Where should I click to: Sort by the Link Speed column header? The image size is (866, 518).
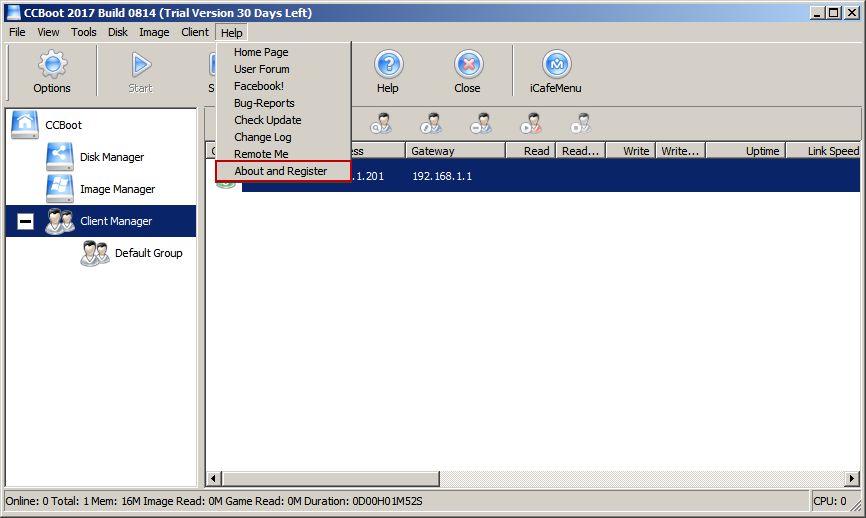823,151
